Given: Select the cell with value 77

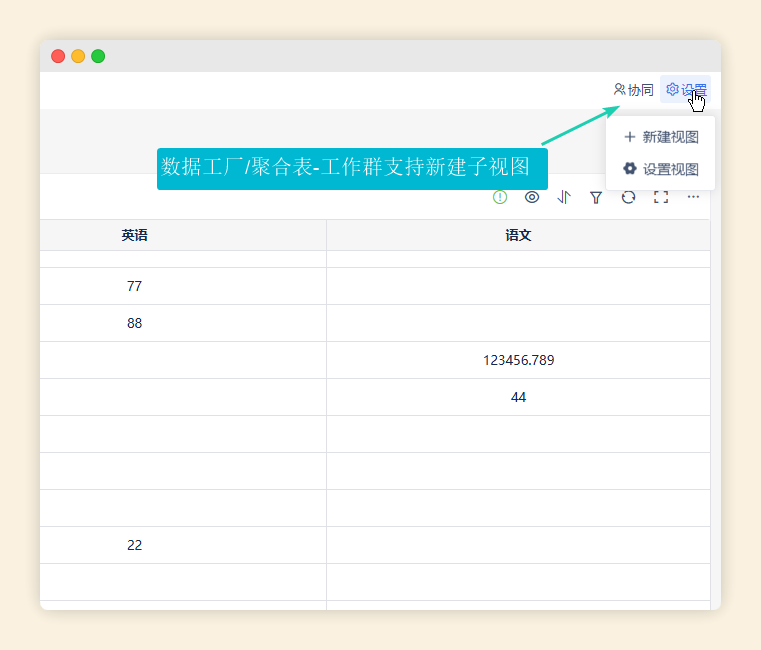Looking at the screenshot, I should tap(183, 286).
